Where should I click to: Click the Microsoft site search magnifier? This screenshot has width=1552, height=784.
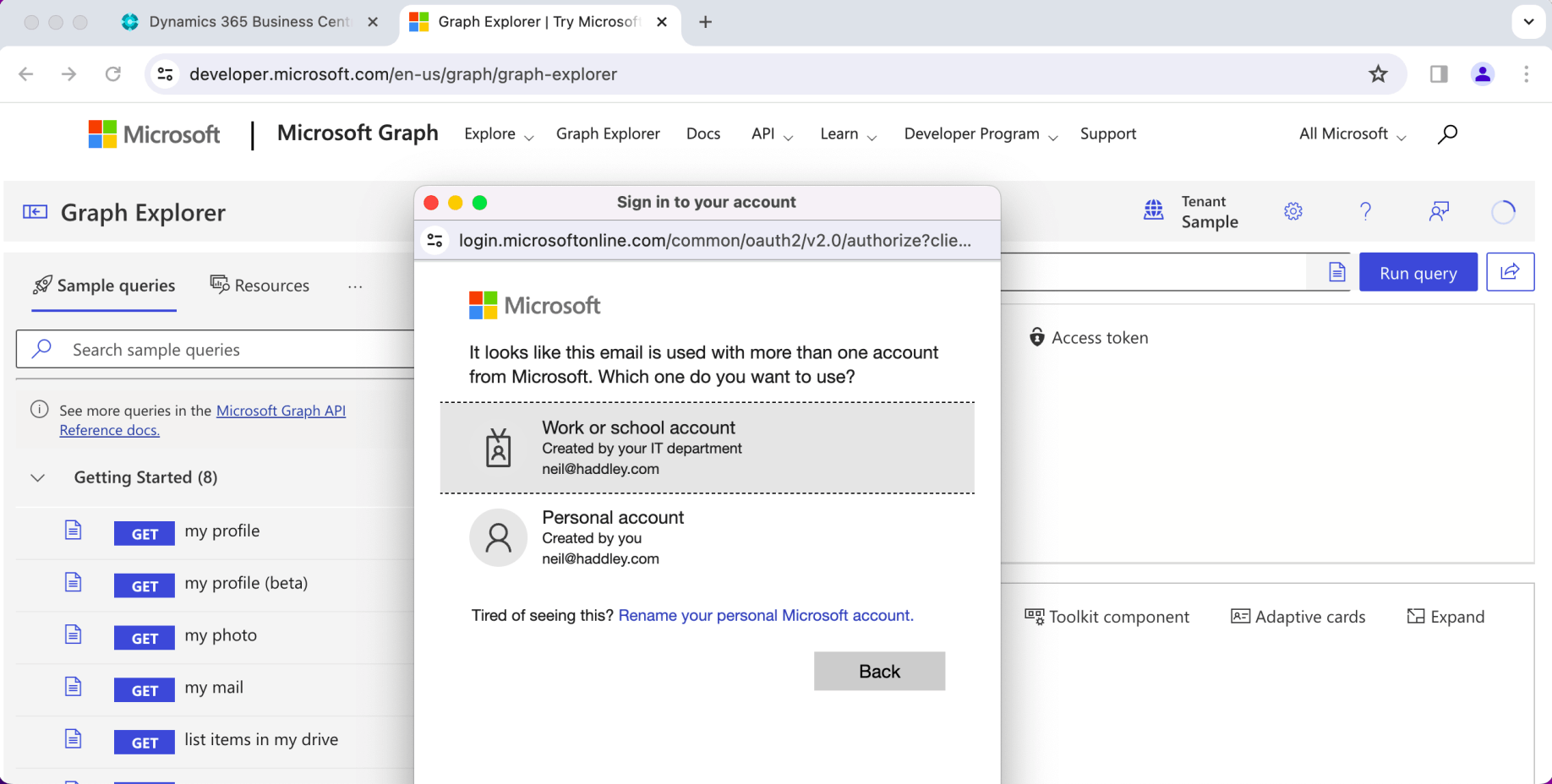click(x=1447, y=133)
